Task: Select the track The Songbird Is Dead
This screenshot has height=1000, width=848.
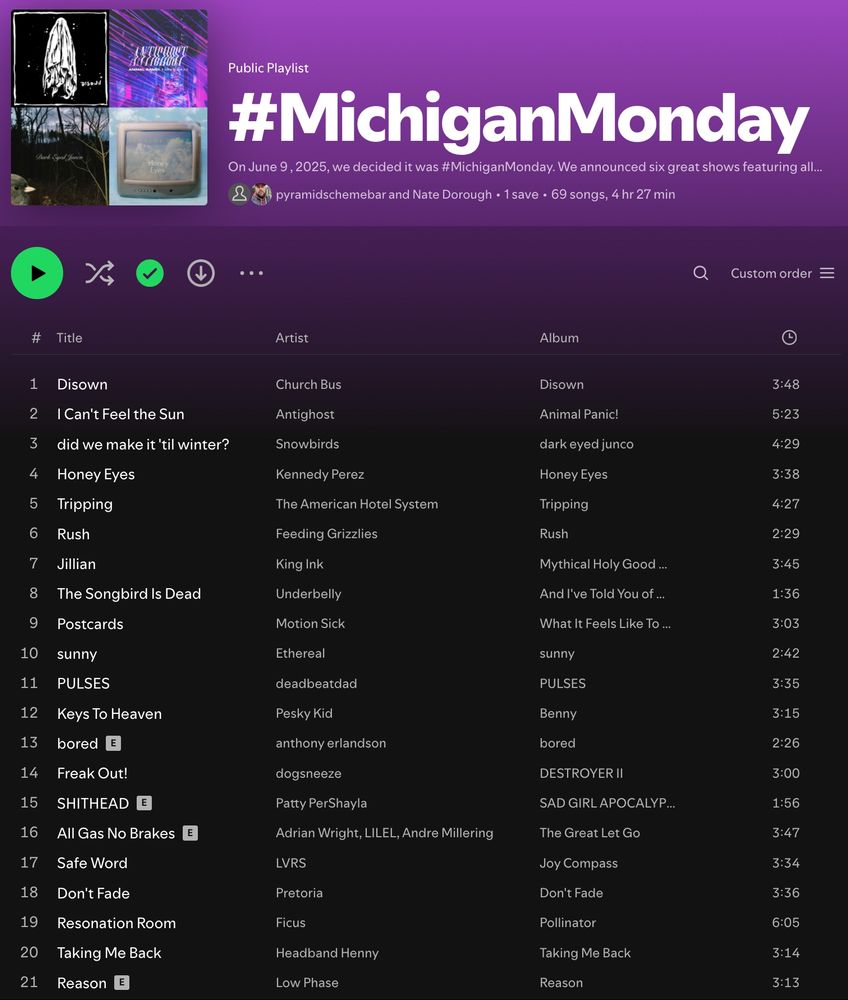Action: [x=129, y=594]
